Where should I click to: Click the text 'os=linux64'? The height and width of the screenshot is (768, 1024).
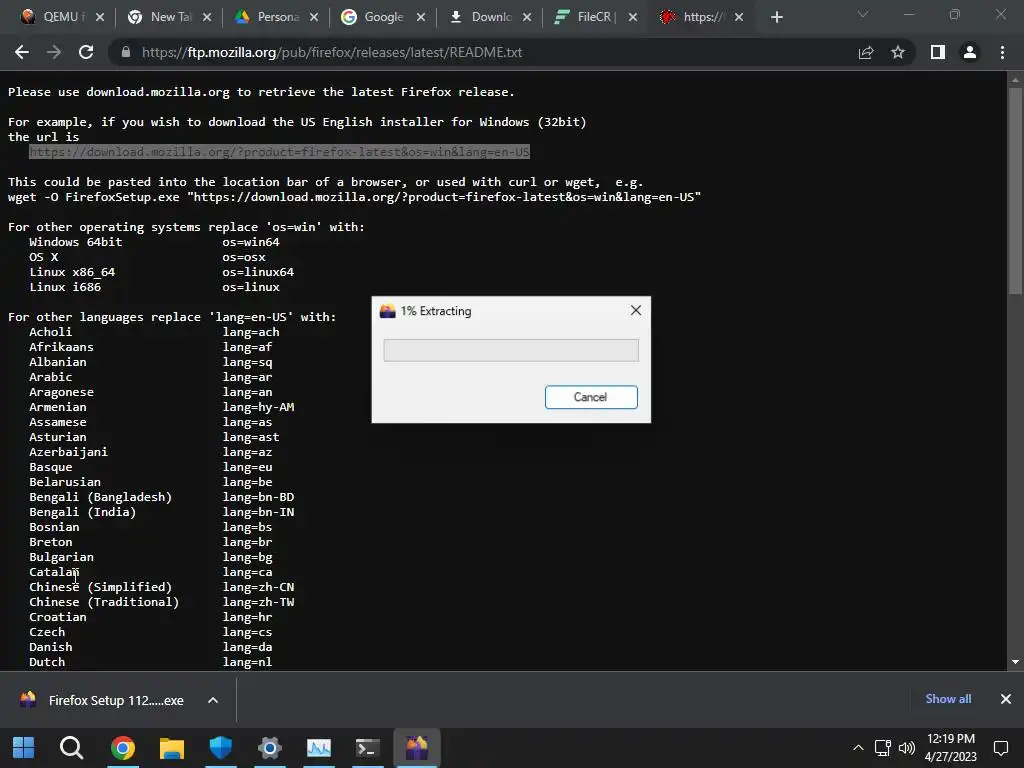coord(258,272)
